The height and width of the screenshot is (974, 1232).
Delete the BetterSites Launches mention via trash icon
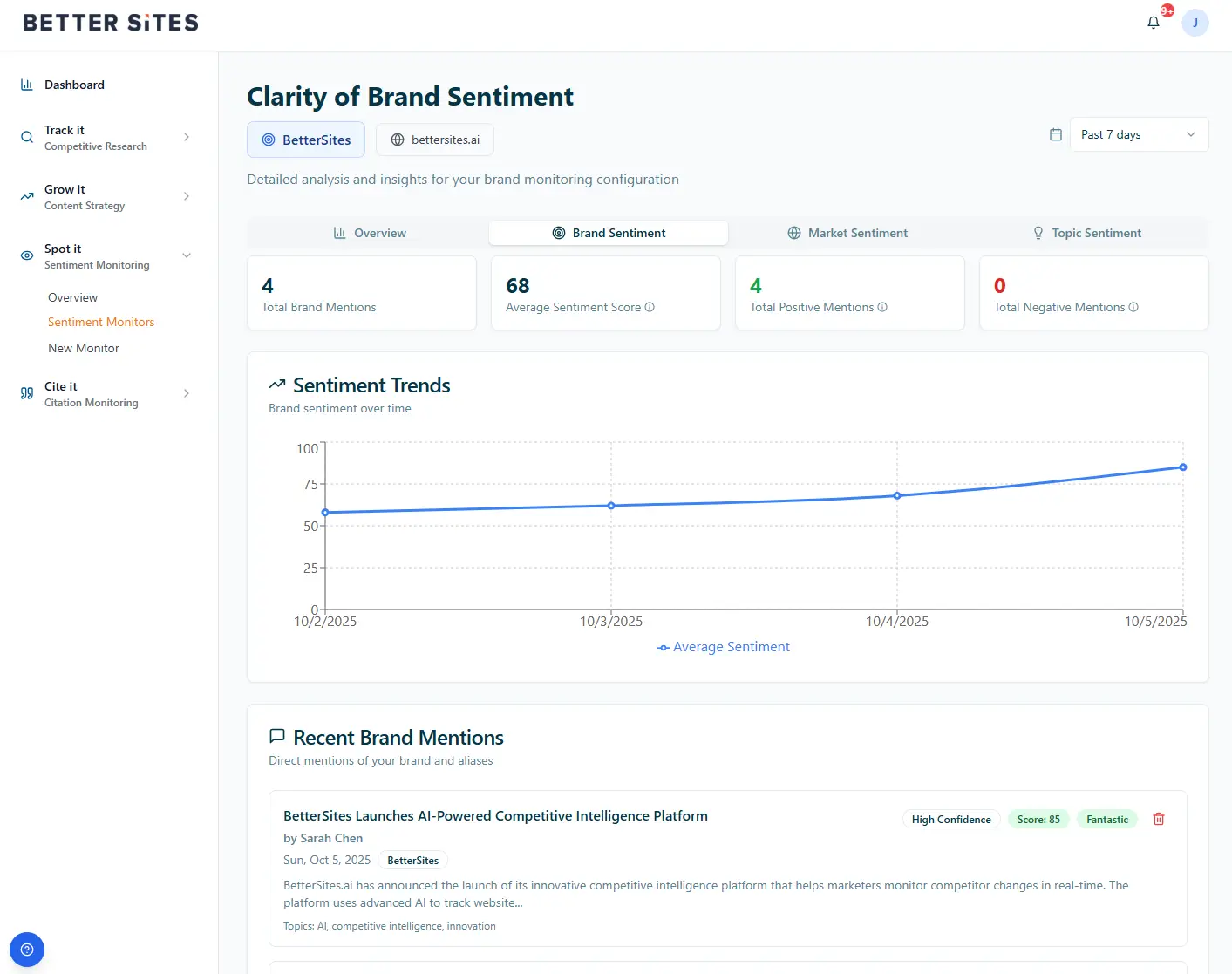point(1158,819)
